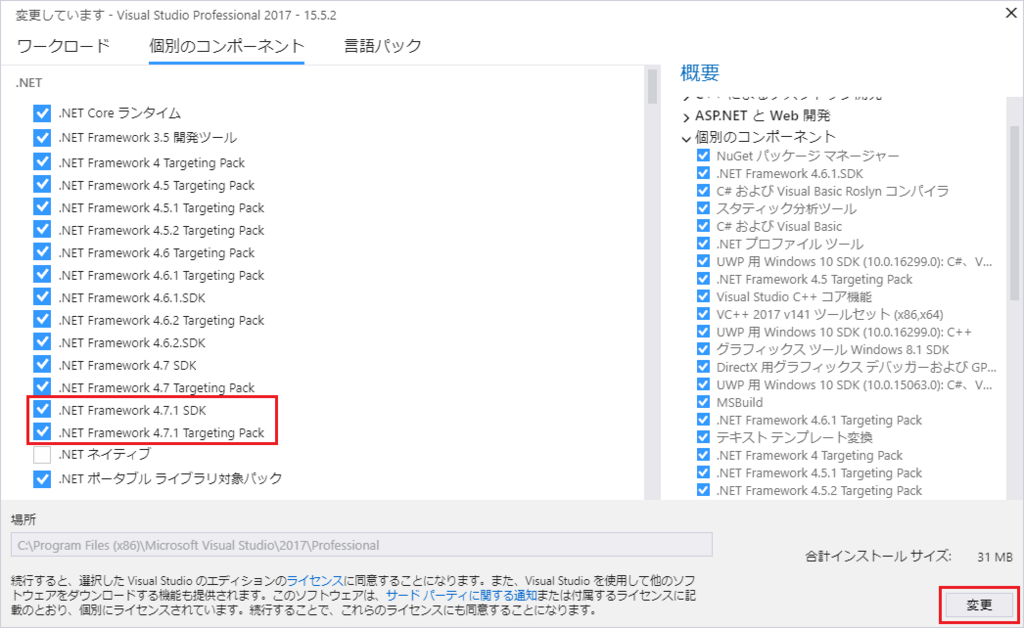Uncheck Visual Studio C++ コア機能
Screen dimensions: 1024x628
tap(703, 297)
